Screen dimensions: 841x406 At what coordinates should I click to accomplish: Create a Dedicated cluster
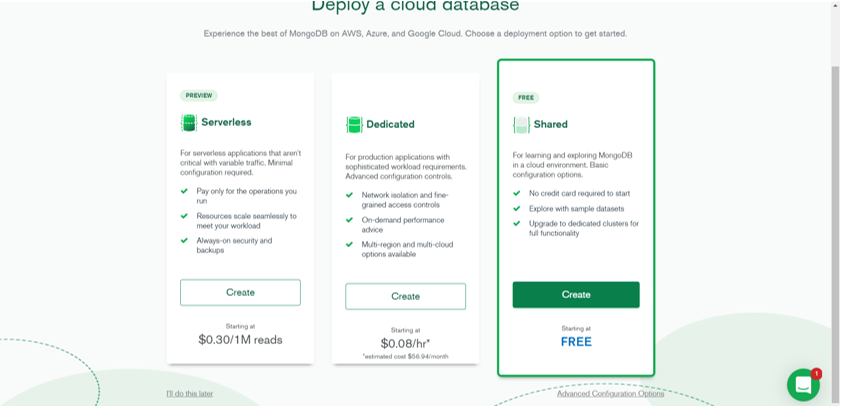point(405,297)
